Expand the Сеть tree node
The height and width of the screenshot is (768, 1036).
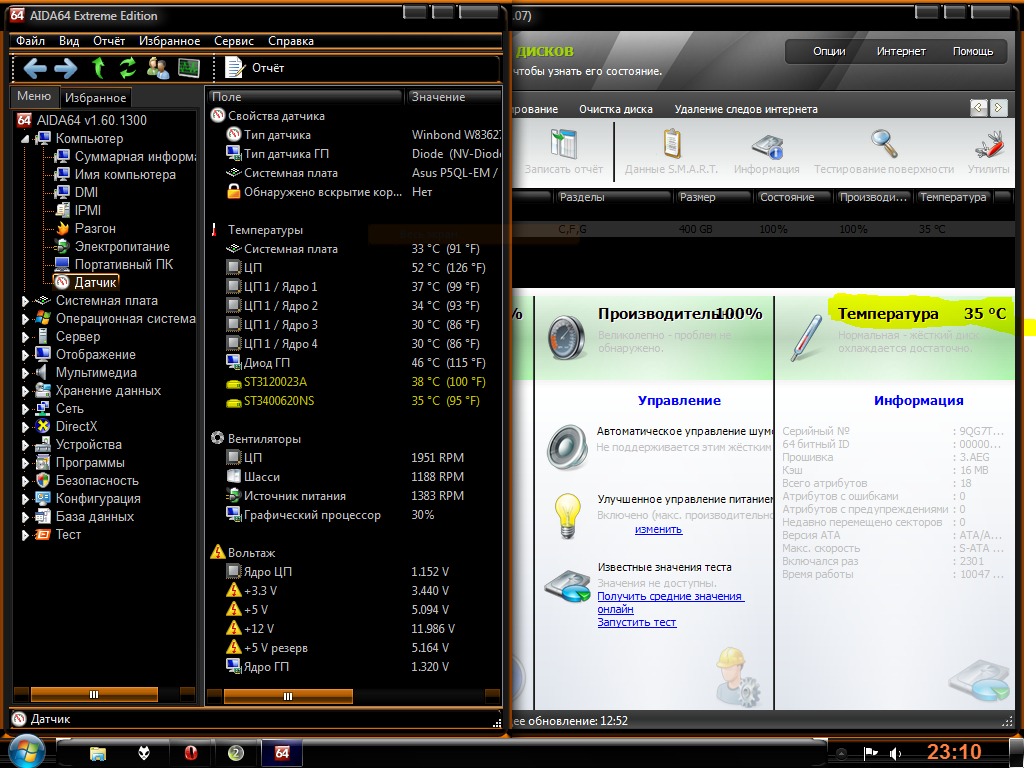(x=25, y=408)
